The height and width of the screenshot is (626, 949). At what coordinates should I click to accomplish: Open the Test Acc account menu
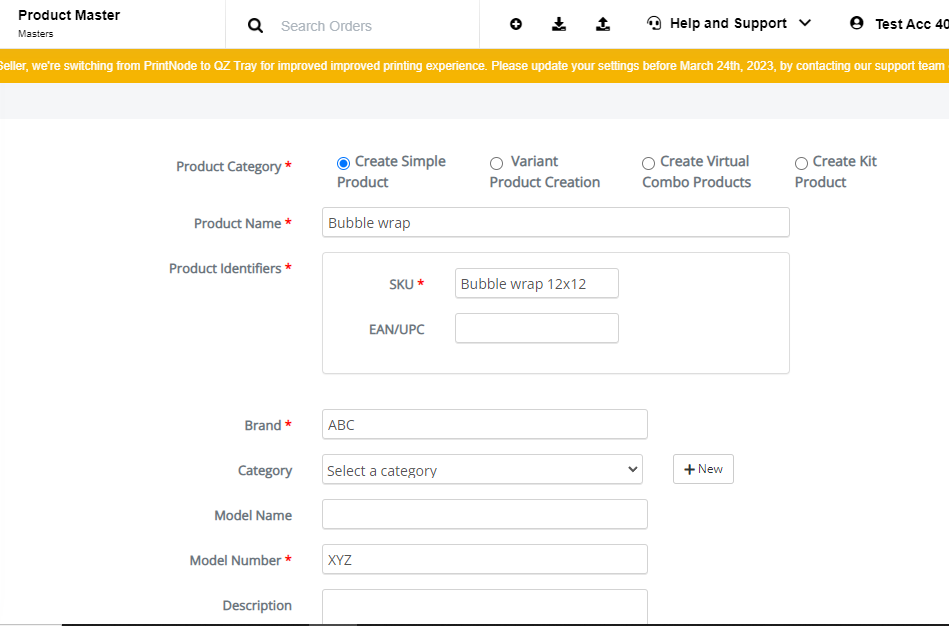pos(911,24)
